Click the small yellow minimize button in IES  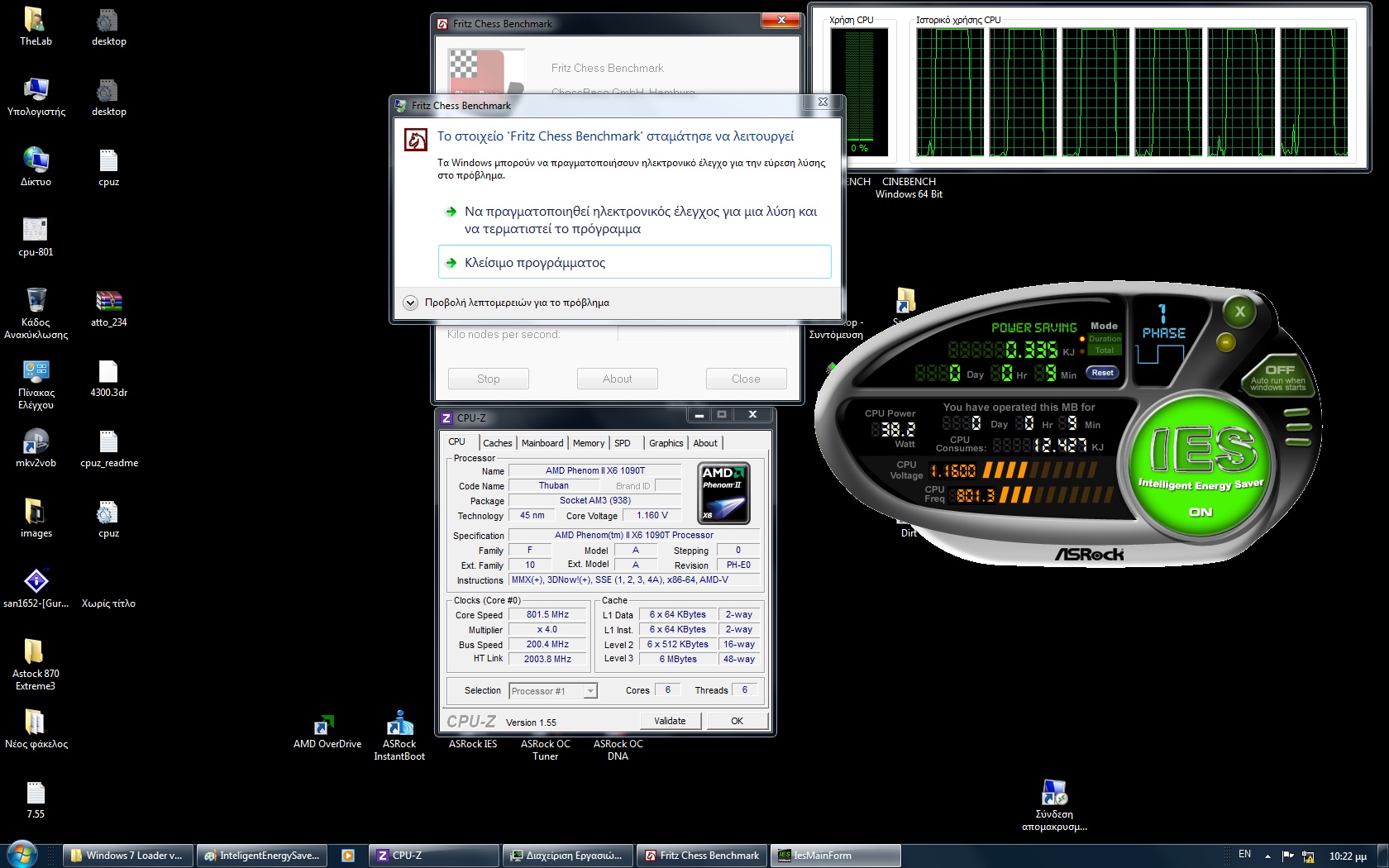coord(1226,341)
